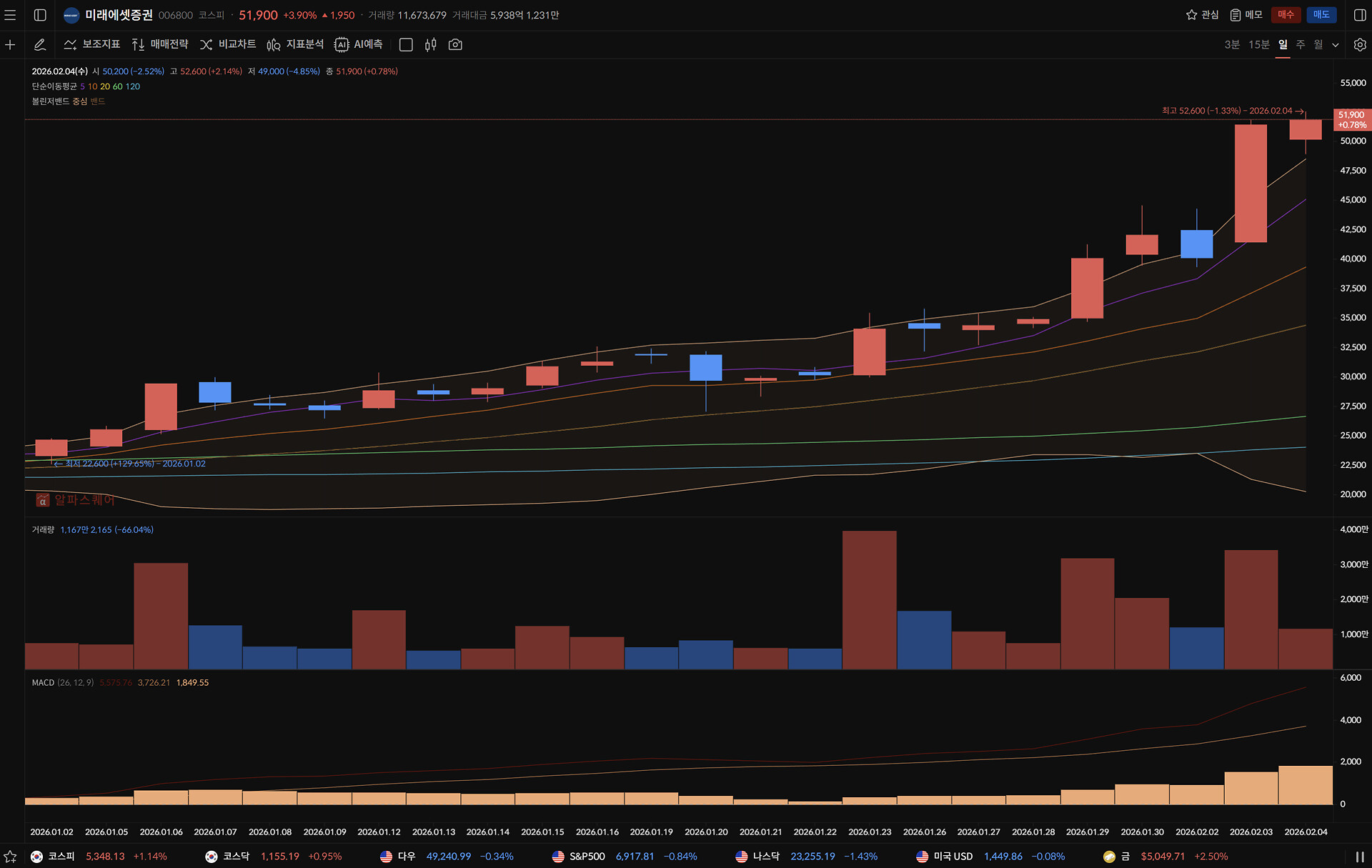
Task: Open the hamburger menu icon
Action: (x=10, y=15)
